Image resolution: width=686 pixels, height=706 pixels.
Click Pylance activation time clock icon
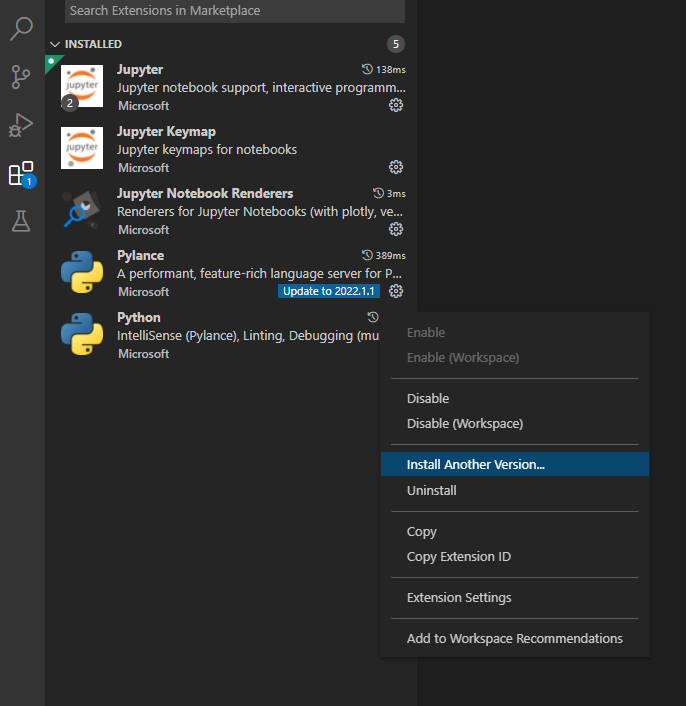pyautogui.click(x=367, y=255)
